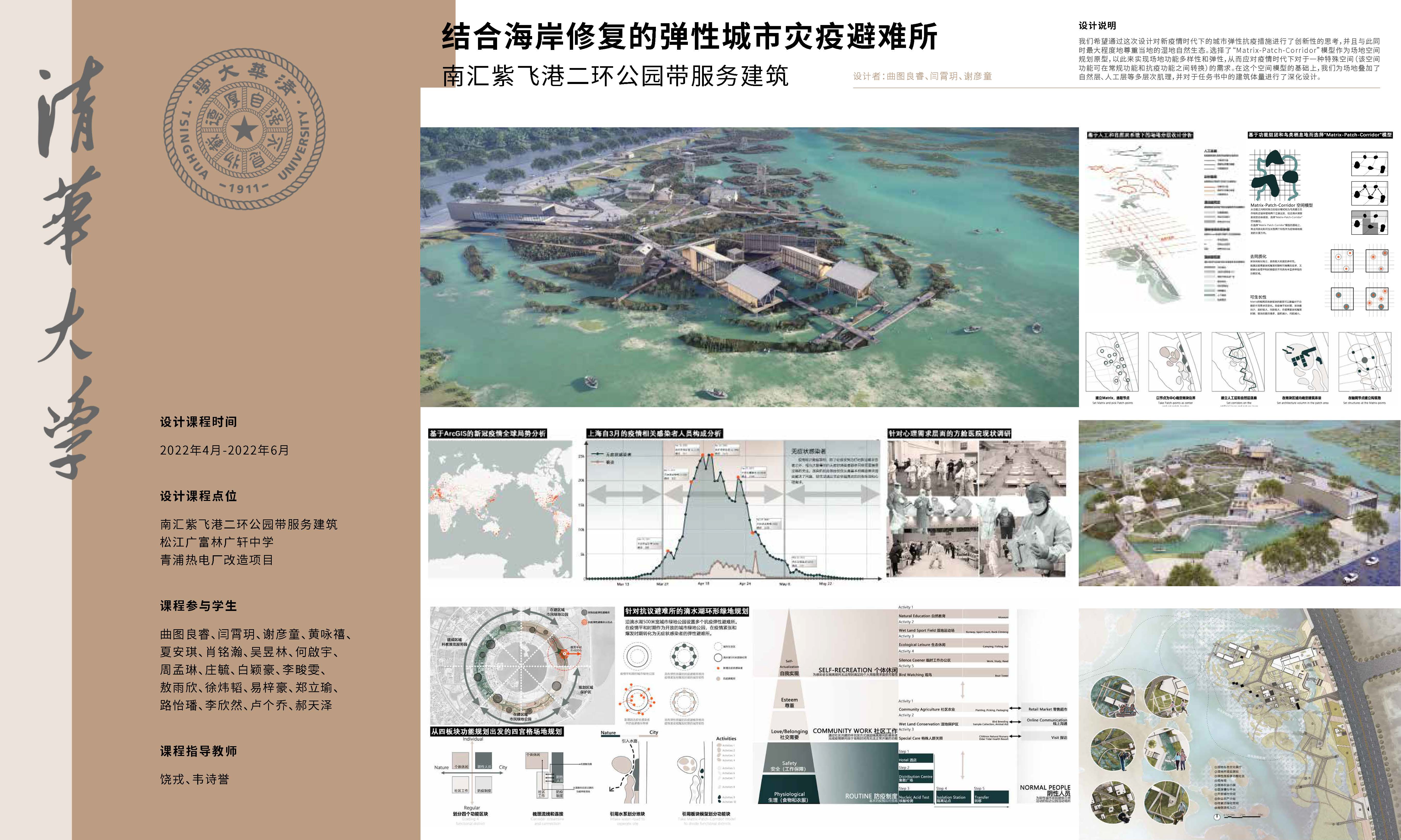
Task: Click the '在斑块区域内确定建筑体量' diagram
Action: pos(1302,361)
